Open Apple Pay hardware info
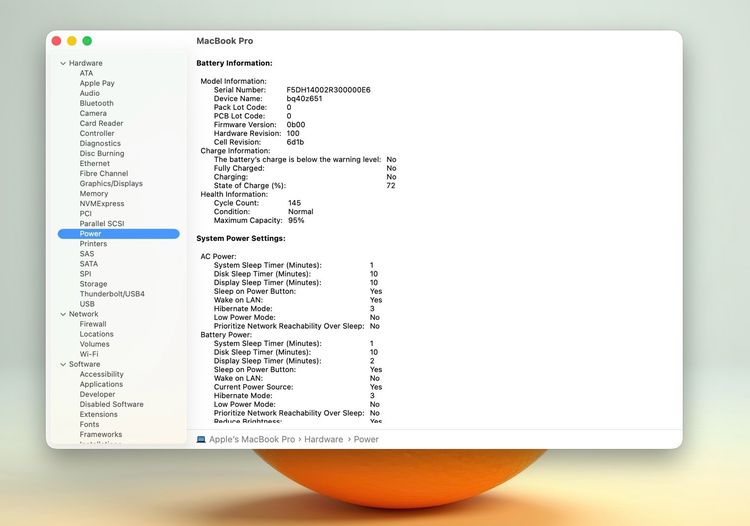This screenshot has height=526, width=750. pos(97,83)
